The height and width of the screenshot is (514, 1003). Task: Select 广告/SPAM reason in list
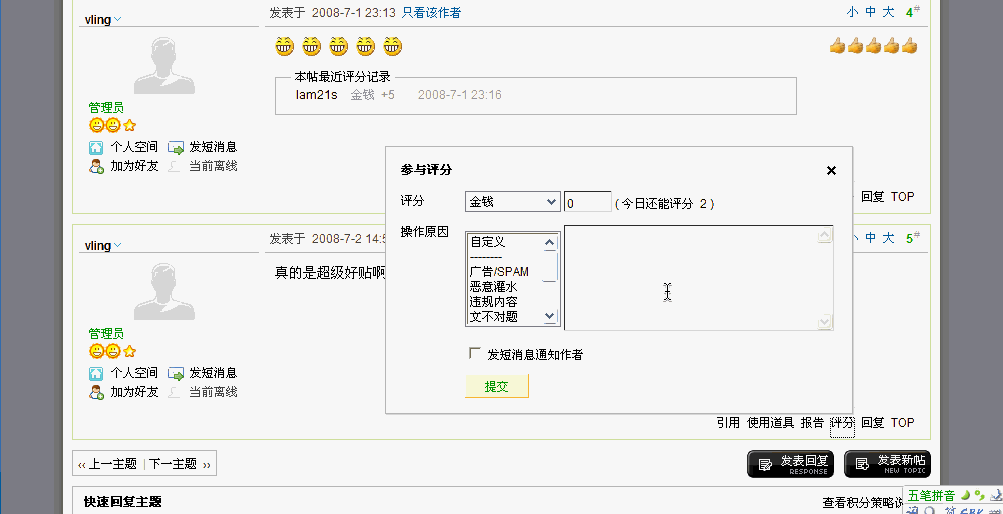(x=499, y=272)
